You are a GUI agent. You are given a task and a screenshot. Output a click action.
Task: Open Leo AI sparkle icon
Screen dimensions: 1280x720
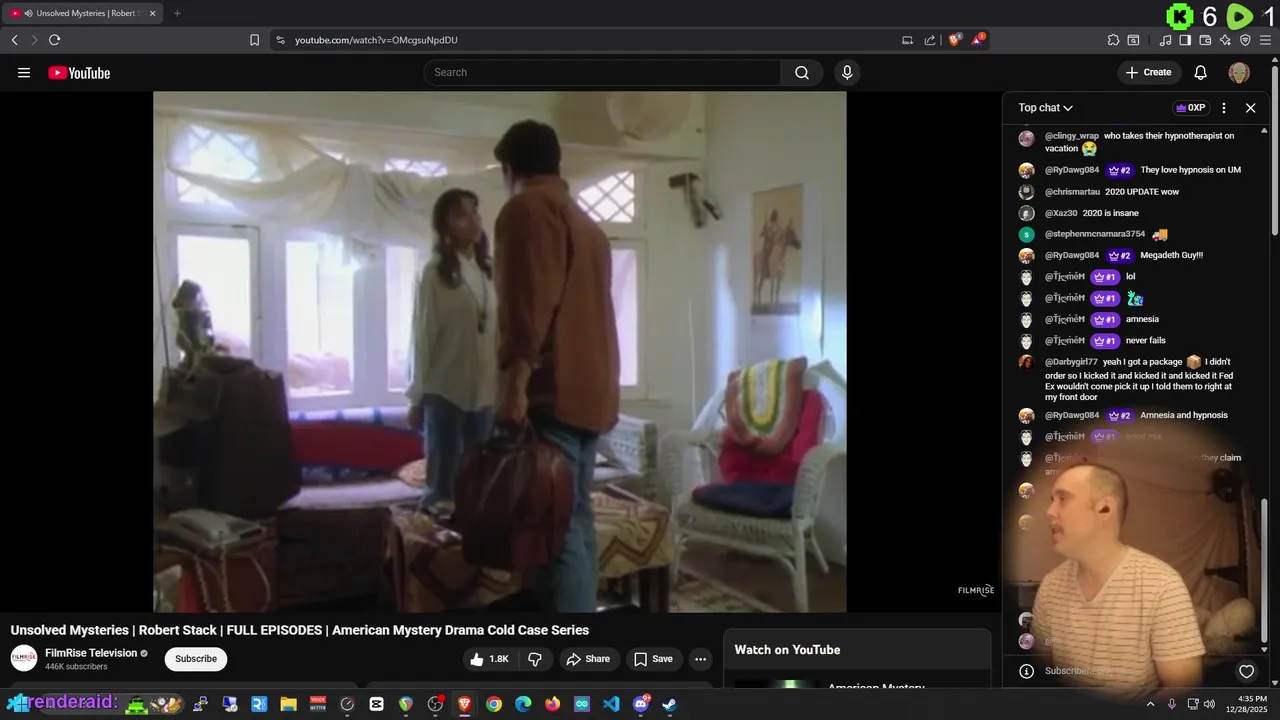point(1225,40)
